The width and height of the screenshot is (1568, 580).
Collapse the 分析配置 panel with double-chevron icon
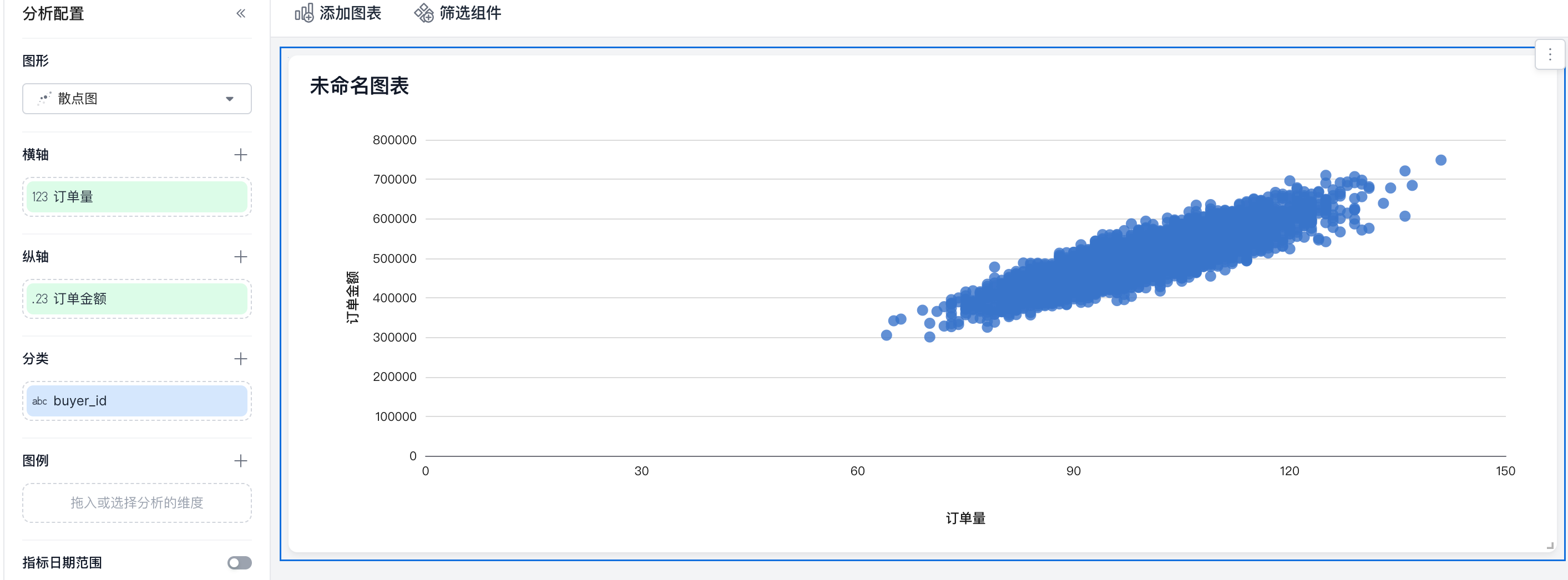[240, 13]
